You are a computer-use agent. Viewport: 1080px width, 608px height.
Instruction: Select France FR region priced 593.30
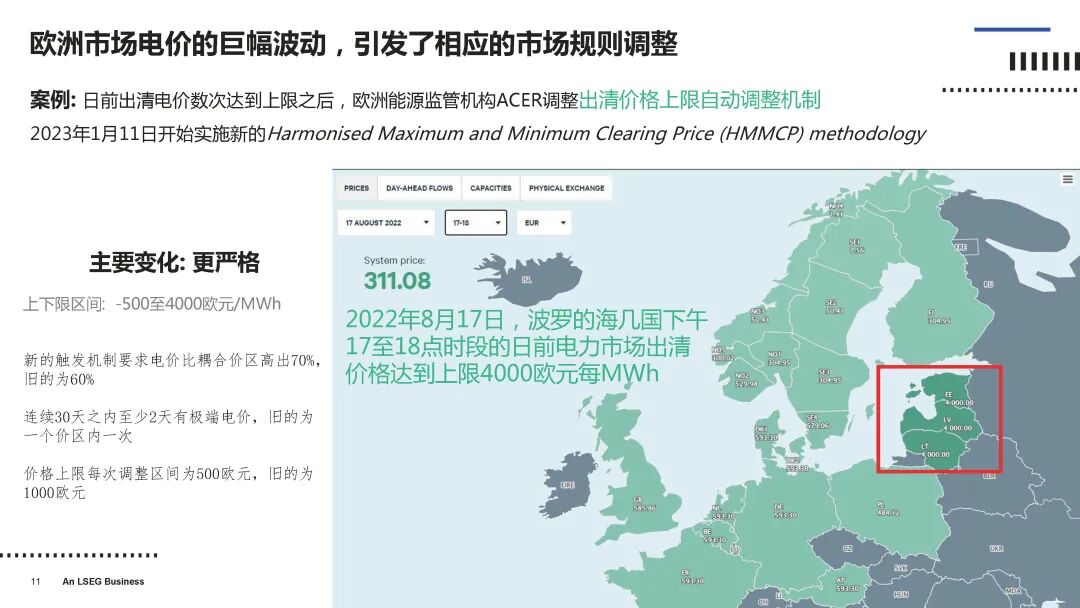coord(692,576)
